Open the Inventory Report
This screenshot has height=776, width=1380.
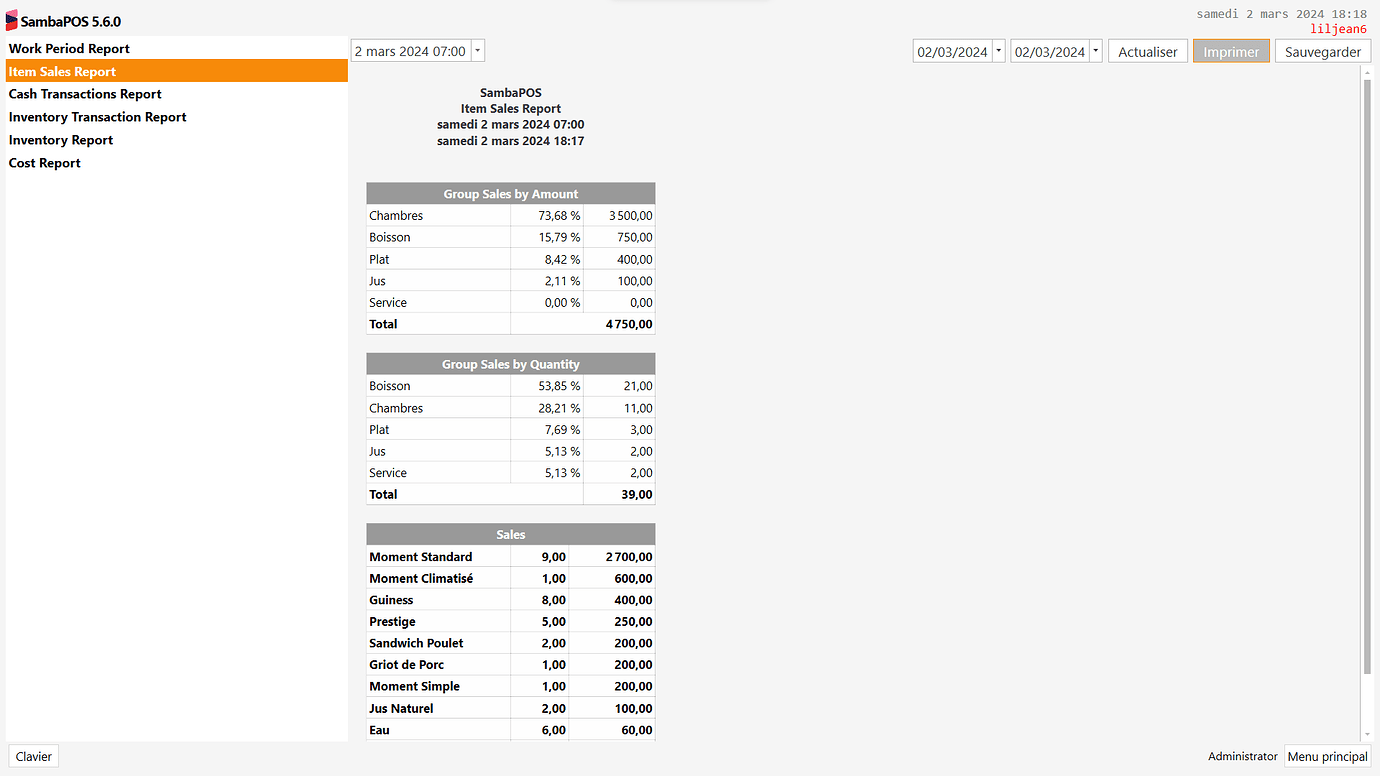point(60,139)
